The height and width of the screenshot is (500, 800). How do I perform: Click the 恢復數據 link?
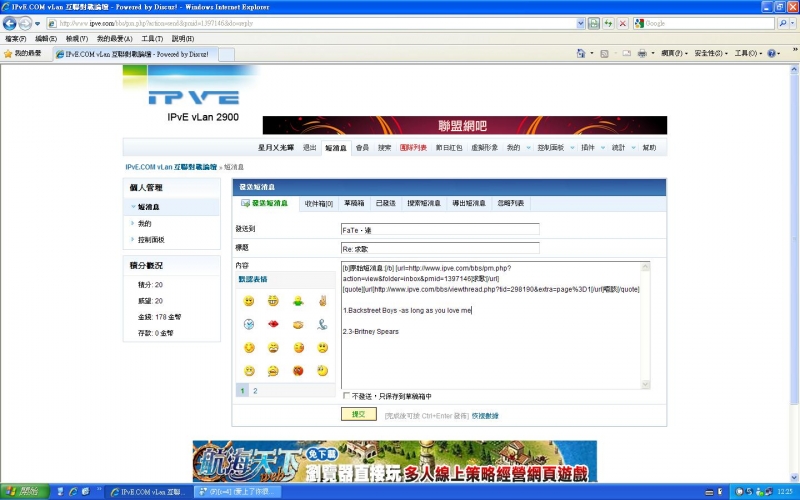485,416
